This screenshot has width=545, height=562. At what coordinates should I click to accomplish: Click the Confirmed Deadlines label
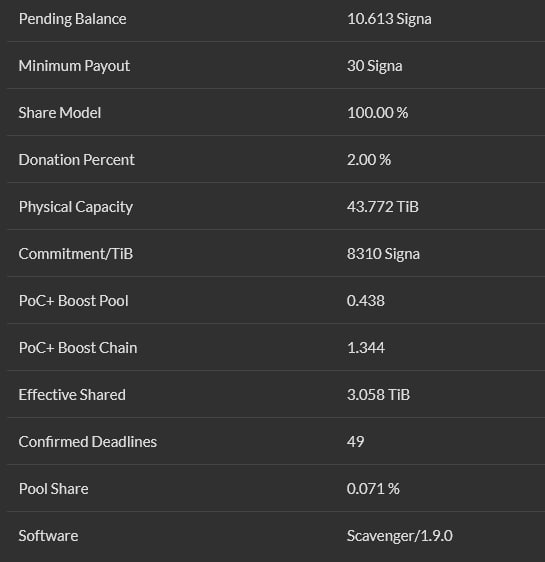[x=88, y=442]
